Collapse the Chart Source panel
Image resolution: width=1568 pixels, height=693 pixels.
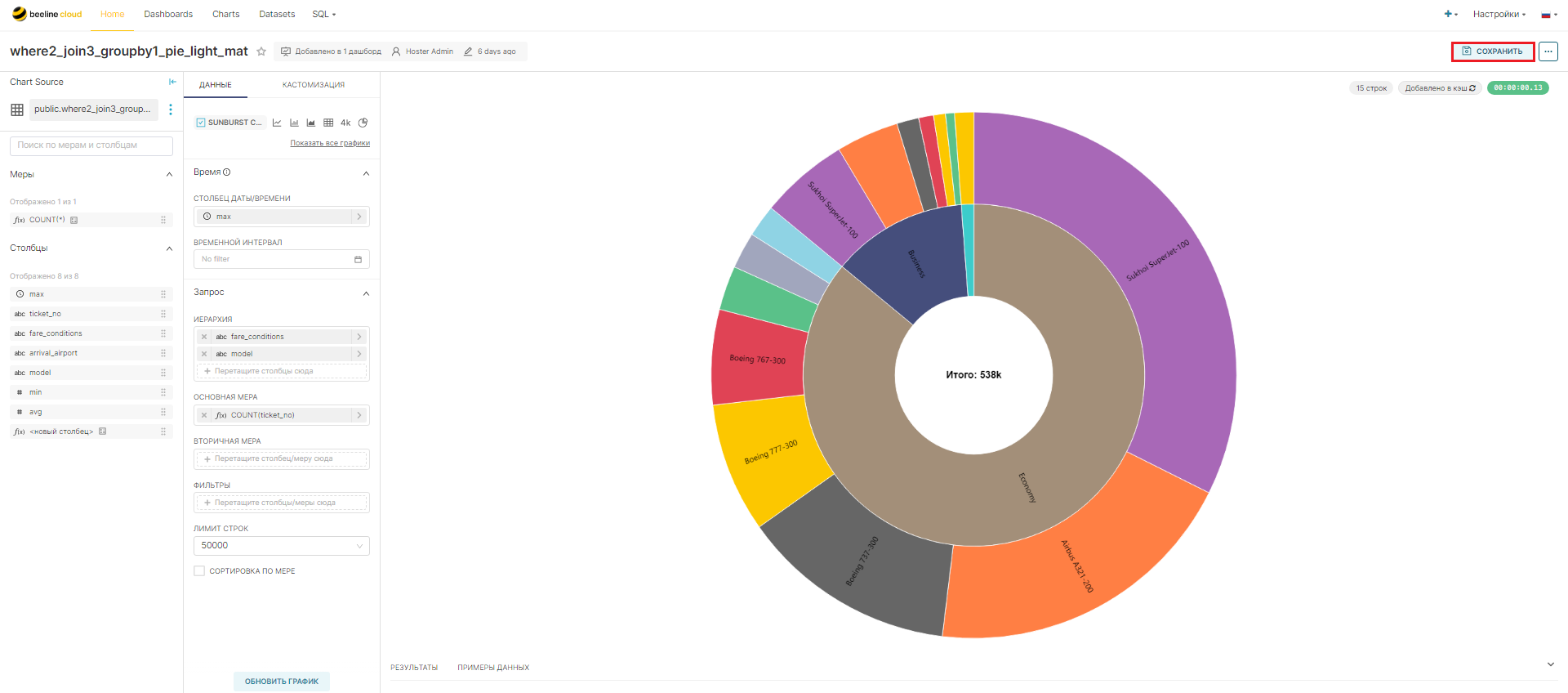172,82
